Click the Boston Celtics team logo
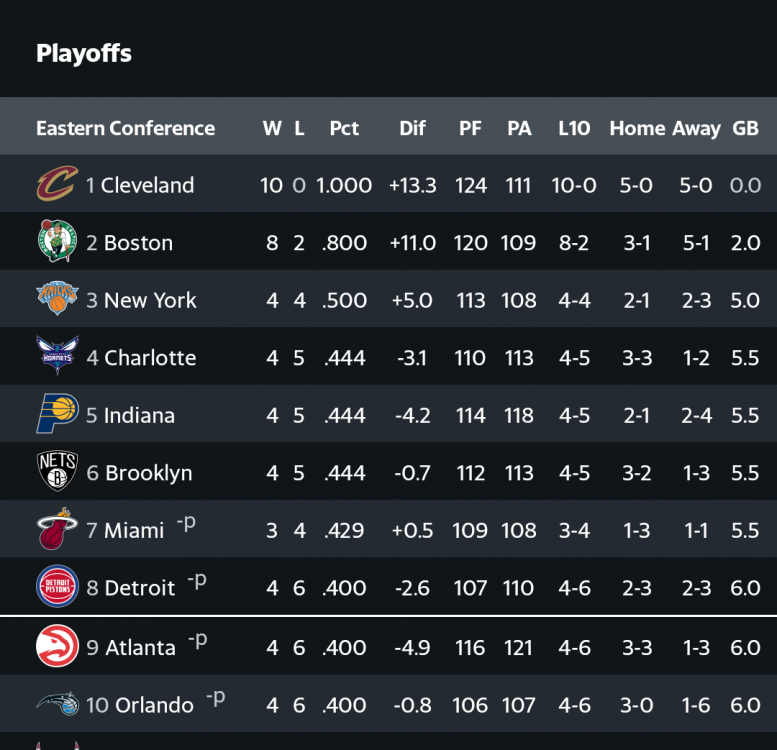Screen dimensions: 777x750 coord(57,242)
